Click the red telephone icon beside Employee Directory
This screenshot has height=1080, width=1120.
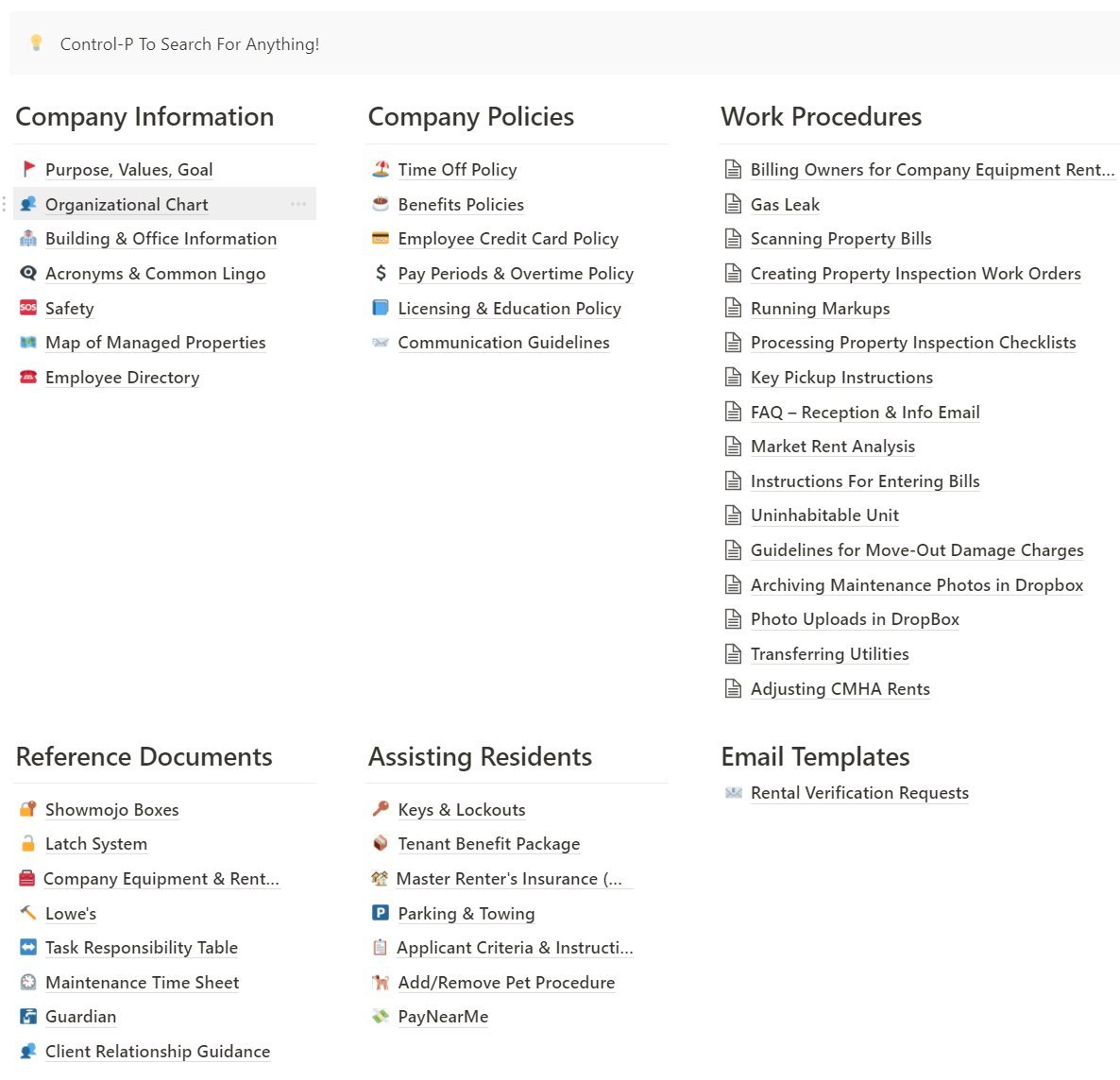point(28,377)
